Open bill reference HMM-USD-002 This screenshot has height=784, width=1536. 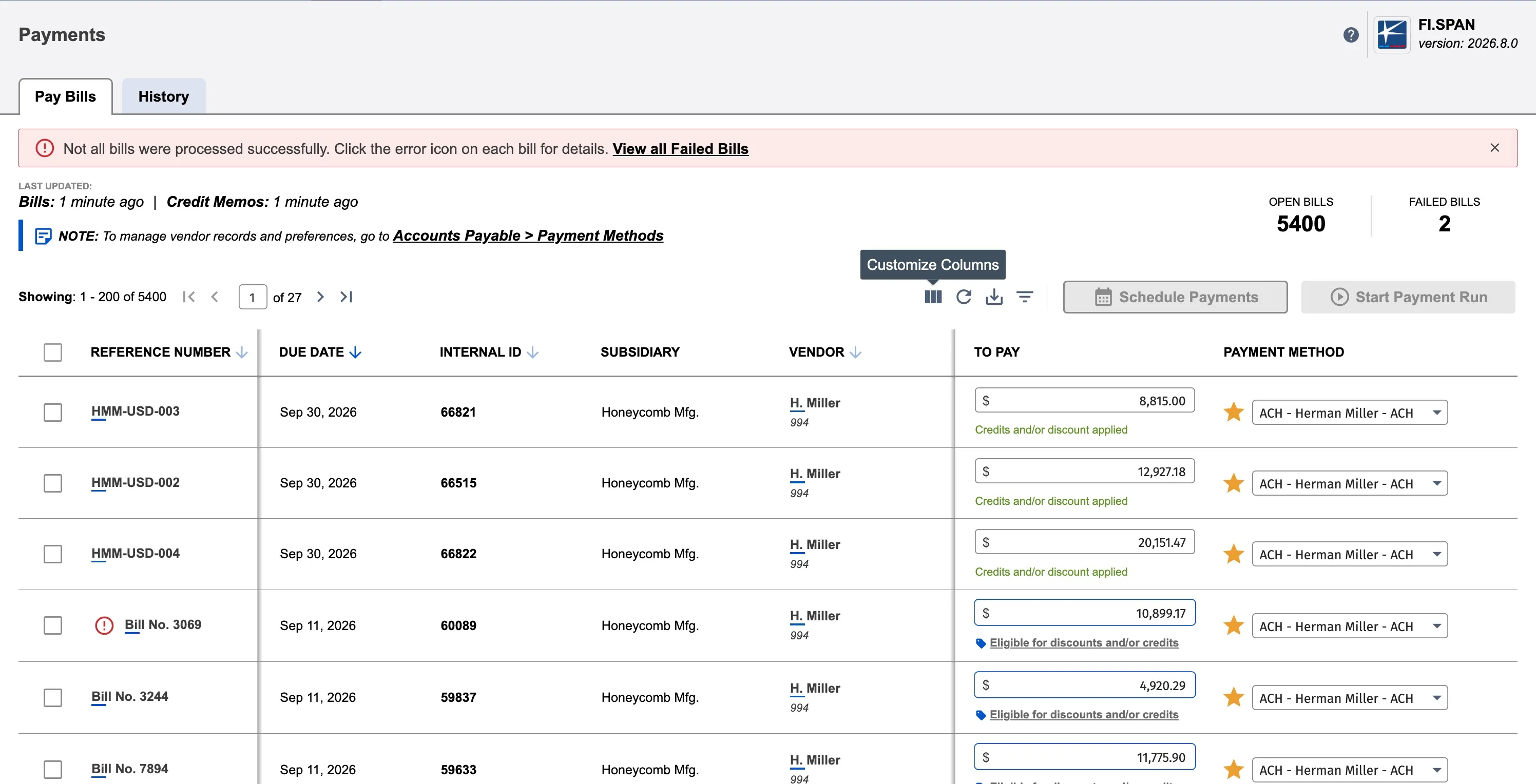coord(136,482)
